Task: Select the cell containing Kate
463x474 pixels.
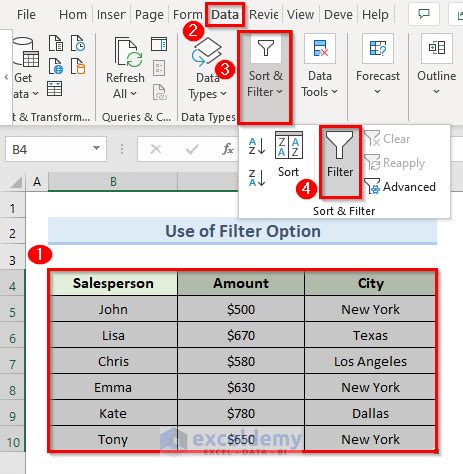Action: 113,413
